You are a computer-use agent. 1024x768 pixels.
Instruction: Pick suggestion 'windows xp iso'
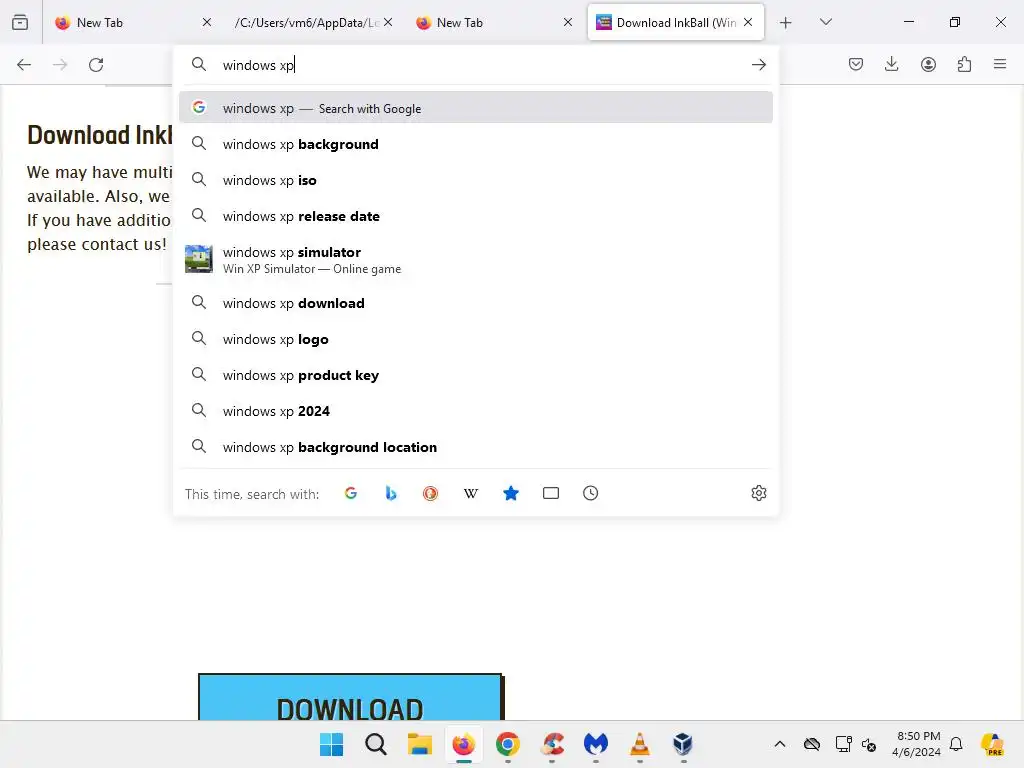[475, 180]
